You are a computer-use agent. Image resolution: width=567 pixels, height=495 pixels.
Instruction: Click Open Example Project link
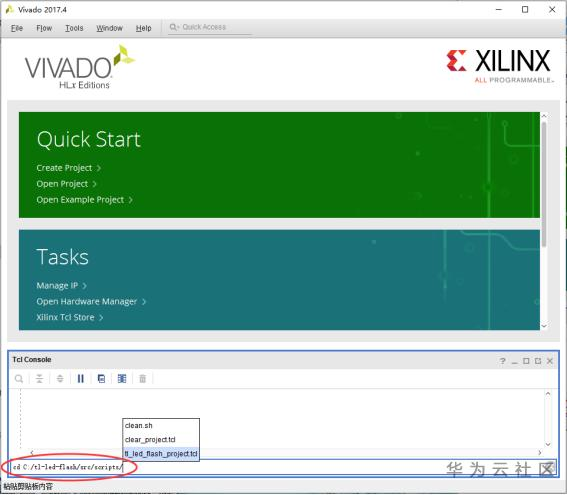(x=84, y=200)
